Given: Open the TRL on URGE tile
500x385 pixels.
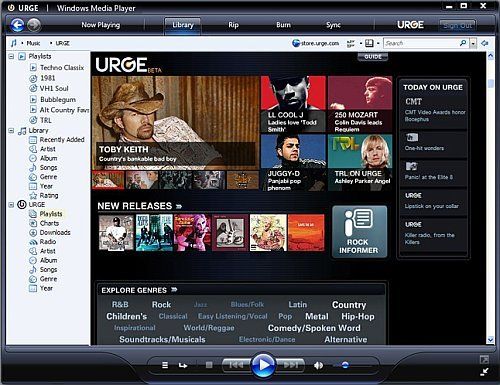Looking at the screenshot, I should 360,163.
